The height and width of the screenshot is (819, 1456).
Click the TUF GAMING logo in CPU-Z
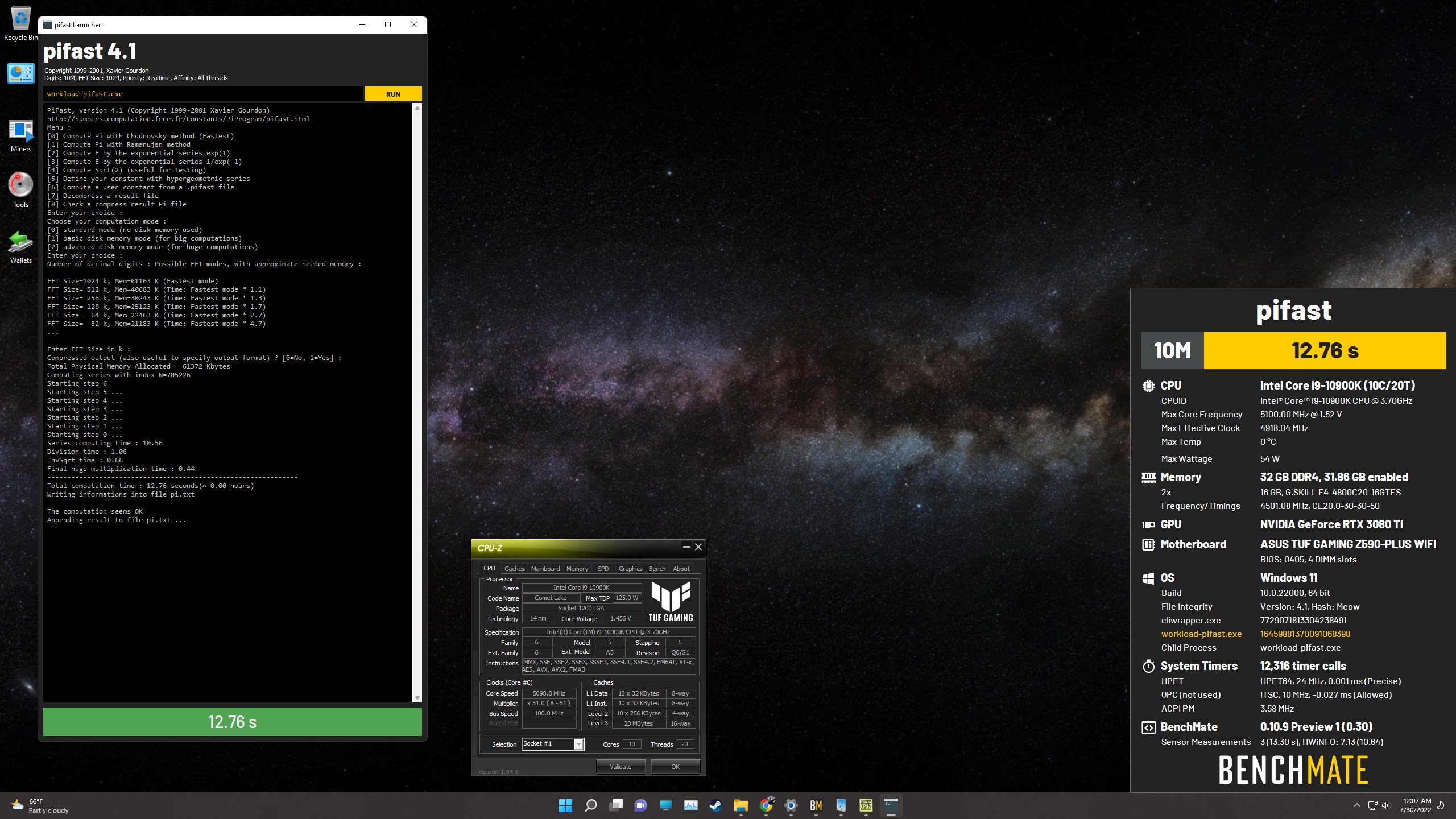pos(671,602)
